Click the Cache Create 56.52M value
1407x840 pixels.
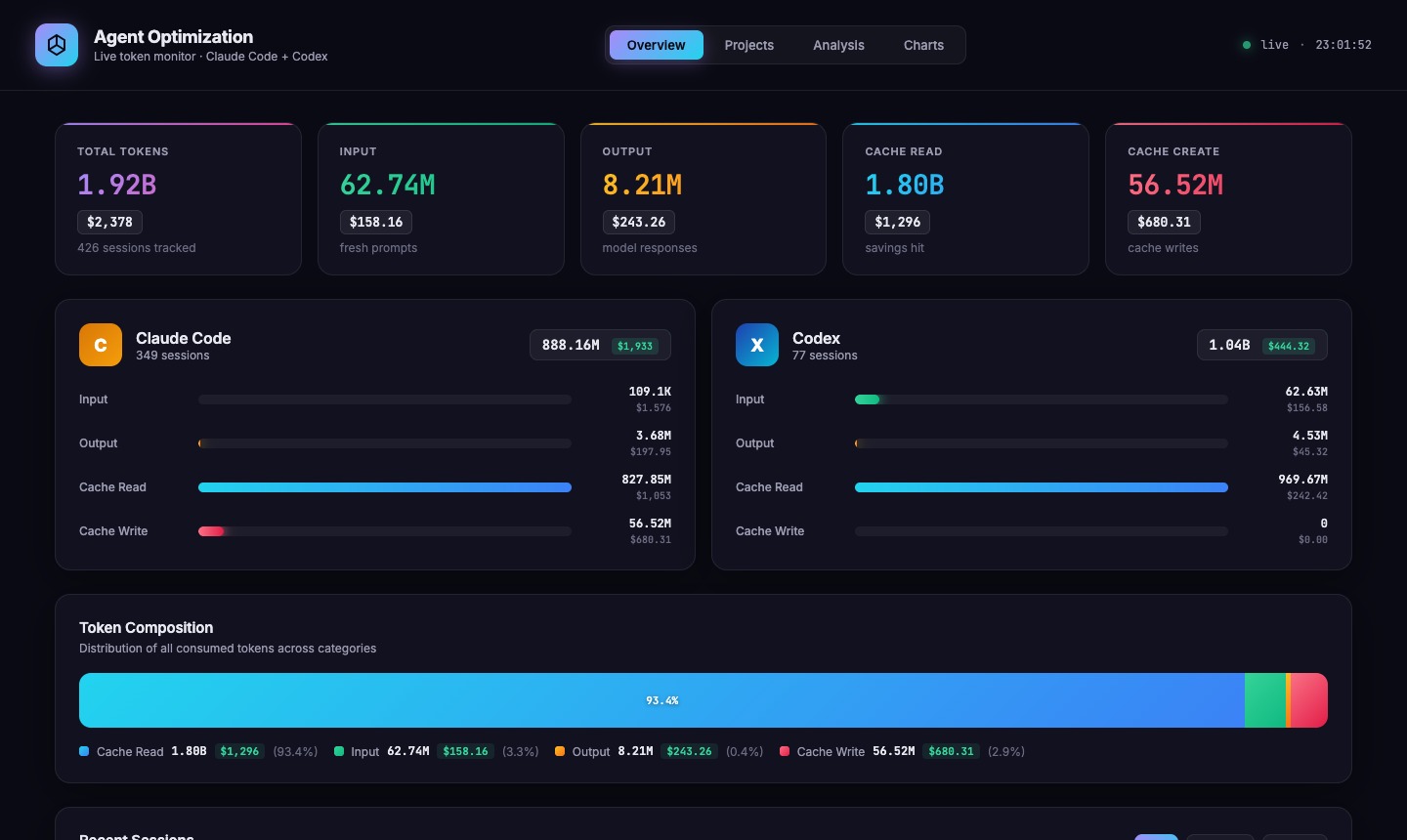point(1175,185)
